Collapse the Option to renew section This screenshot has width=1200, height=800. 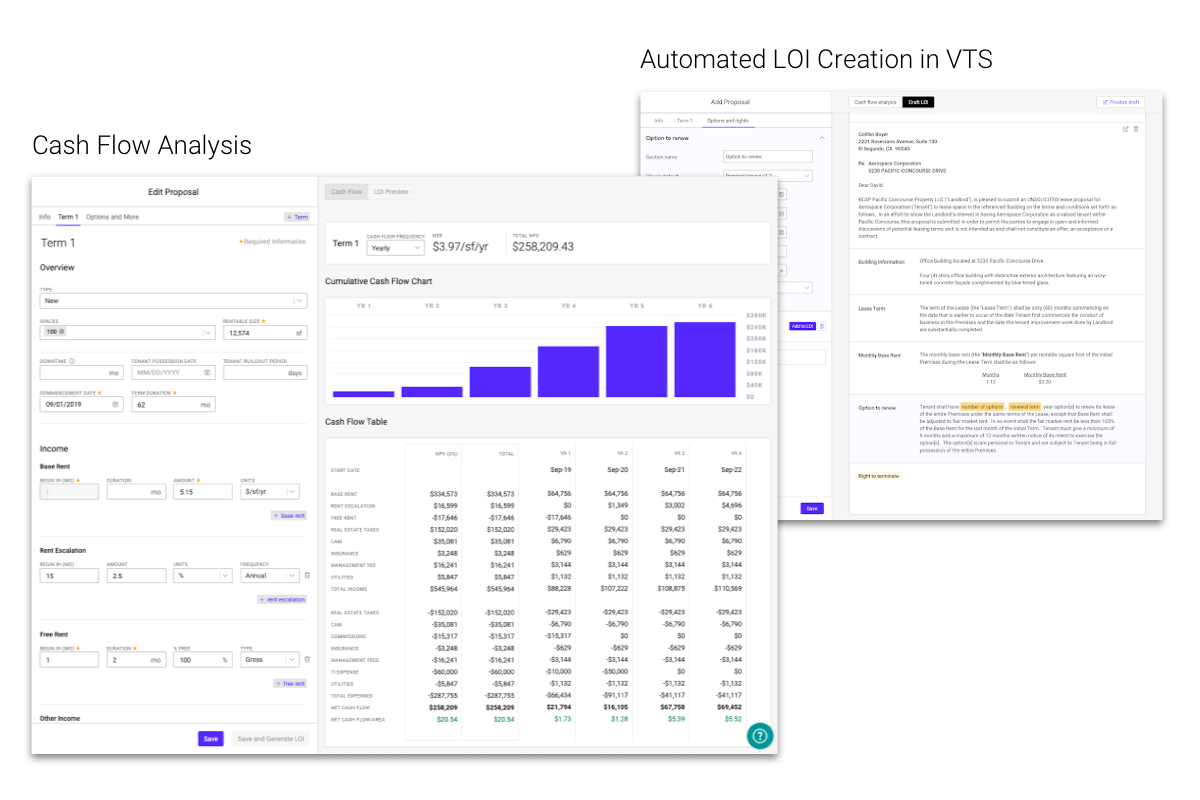point(821,137)
